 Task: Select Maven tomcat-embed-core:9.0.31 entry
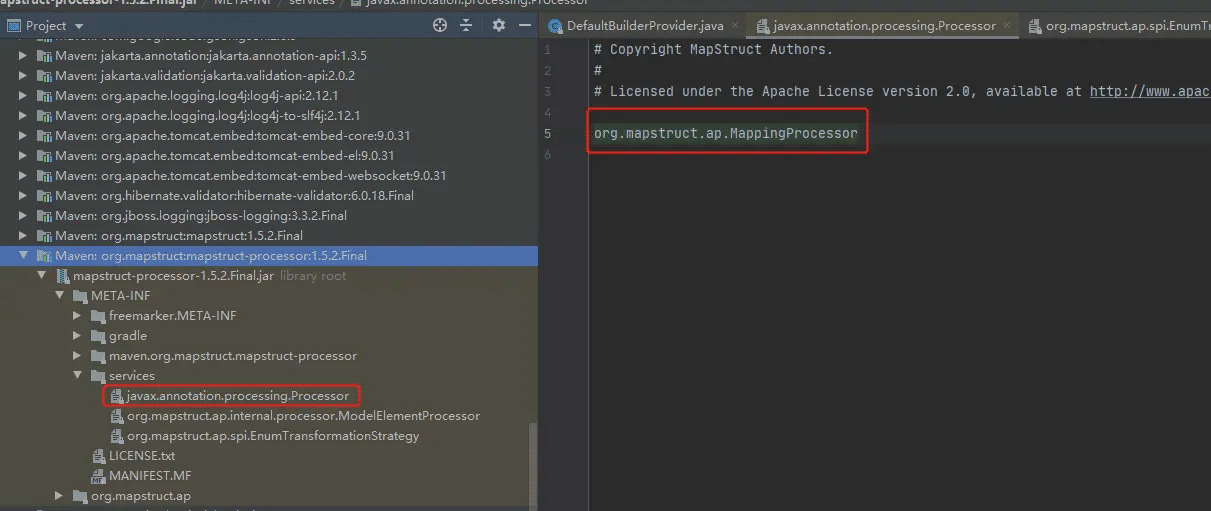click(233, 136)
